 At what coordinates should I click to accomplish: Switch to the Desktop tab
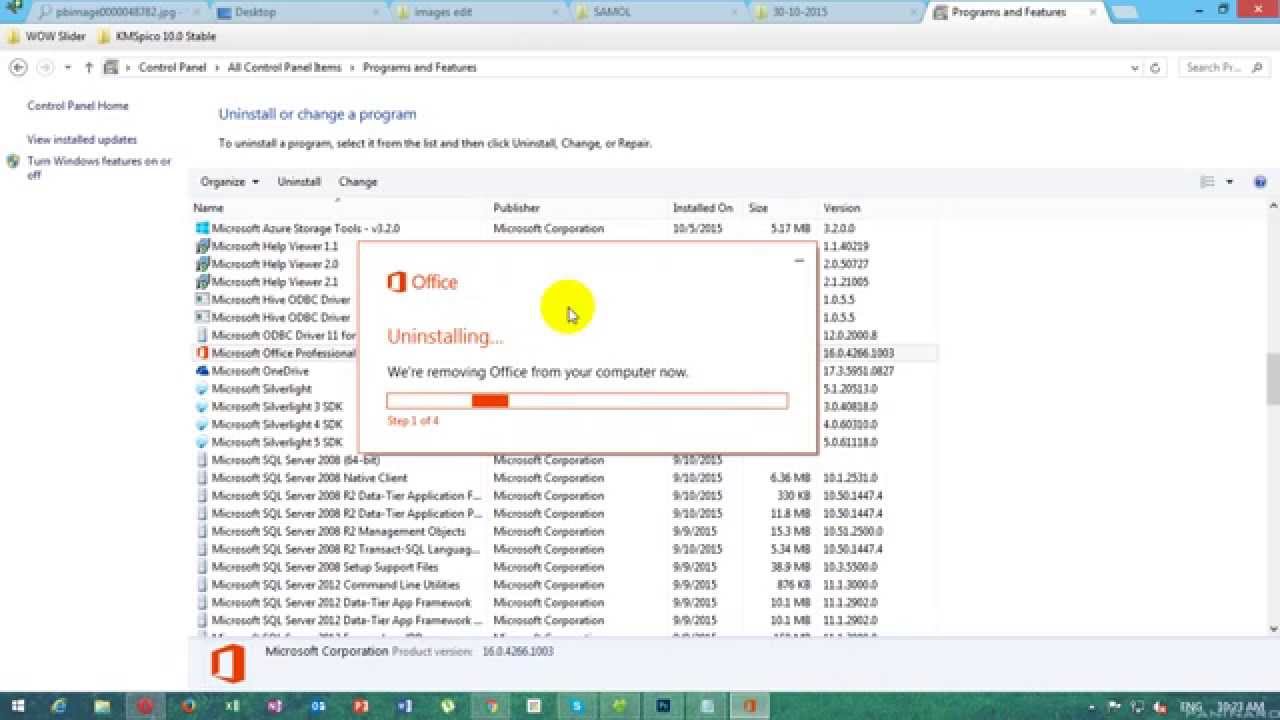click(x=297, y=12)
